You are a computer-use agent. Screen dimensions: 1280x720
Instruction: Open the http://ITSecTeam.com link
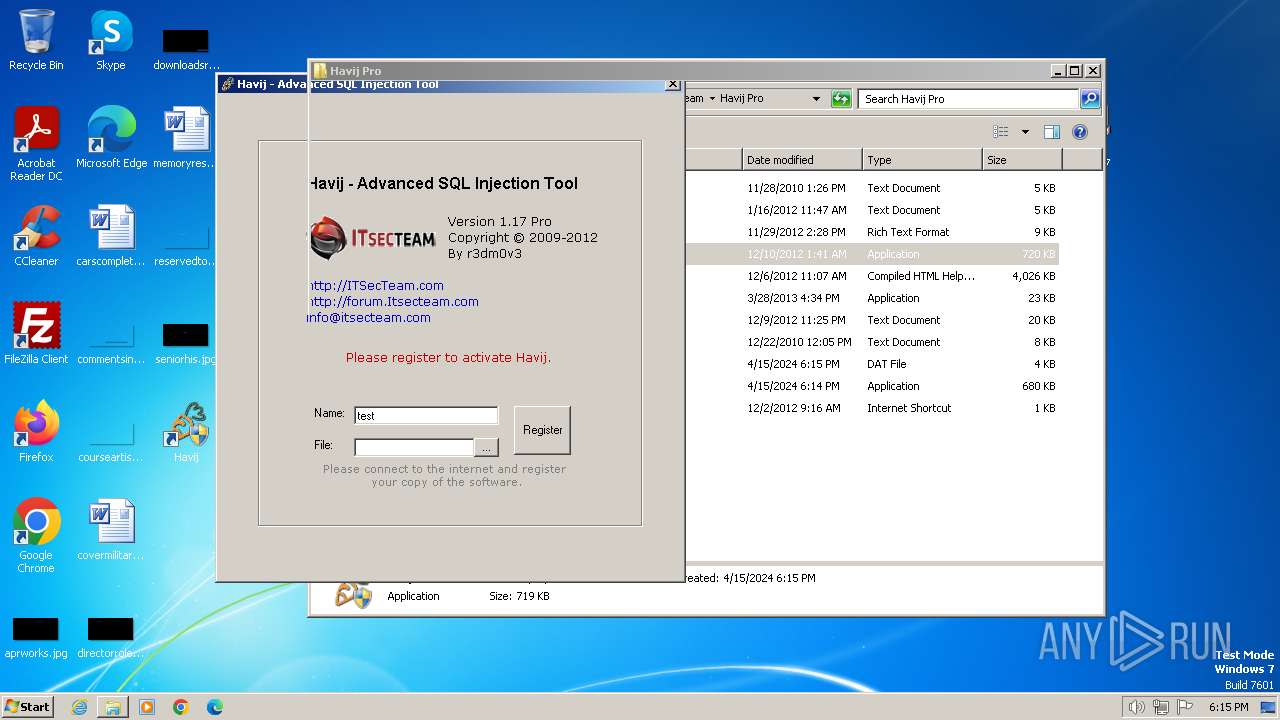coord(376,286)
